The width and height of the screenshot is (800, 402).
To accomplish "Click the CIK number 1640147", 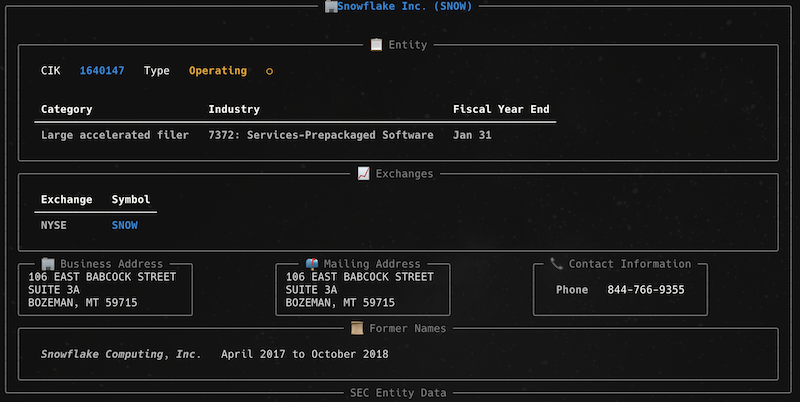I will [102, 71].
